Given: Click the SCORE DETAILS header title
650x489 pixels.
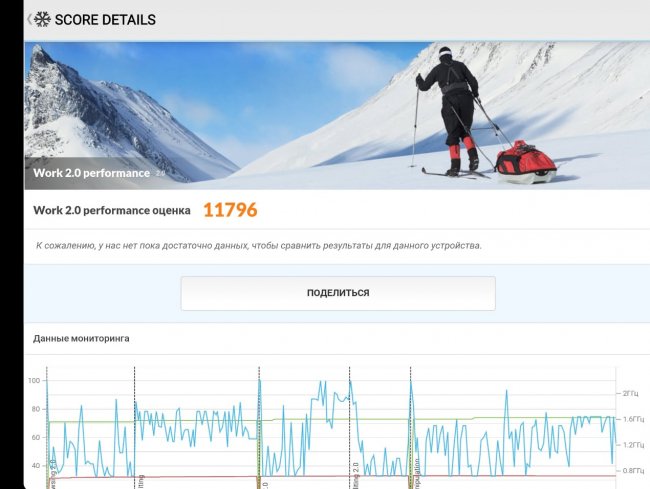Looking at the screenshot, I should (105, 20).
